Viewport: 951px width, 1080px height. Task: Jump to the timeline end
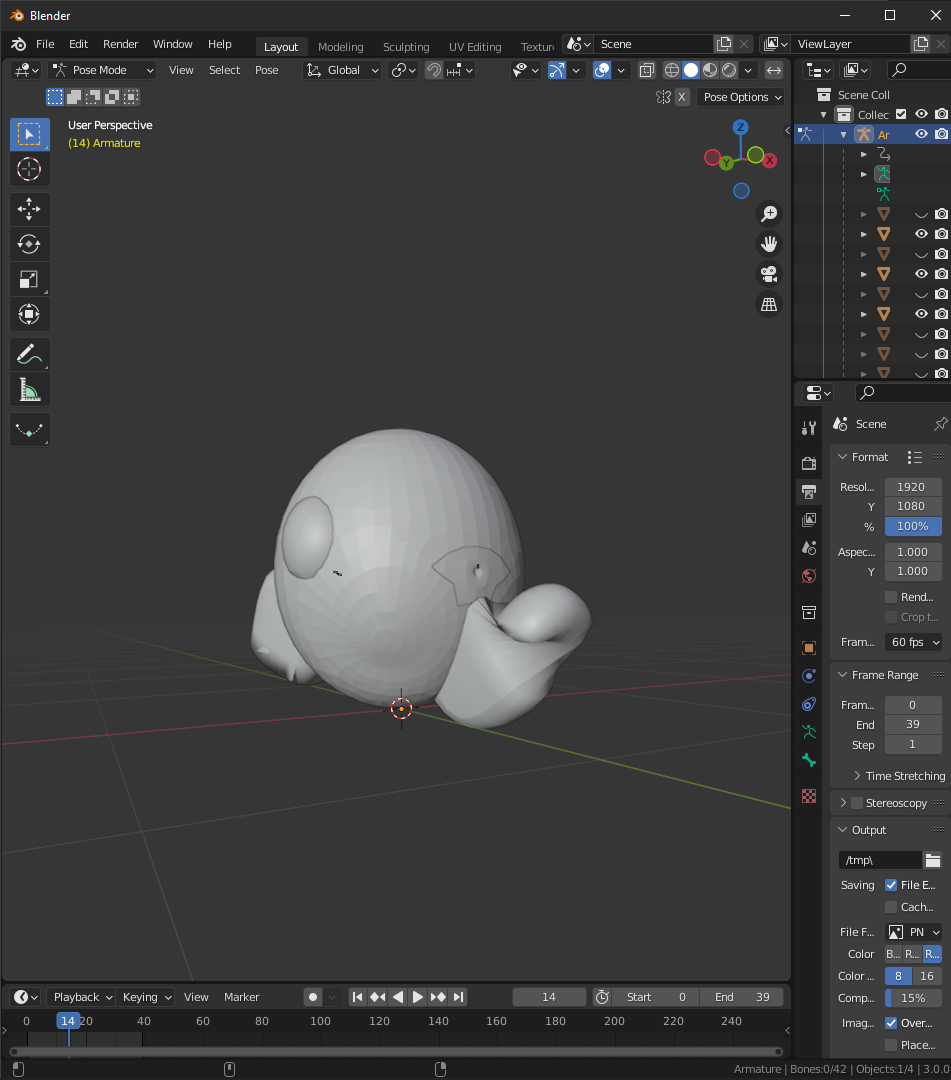[458, 997]
